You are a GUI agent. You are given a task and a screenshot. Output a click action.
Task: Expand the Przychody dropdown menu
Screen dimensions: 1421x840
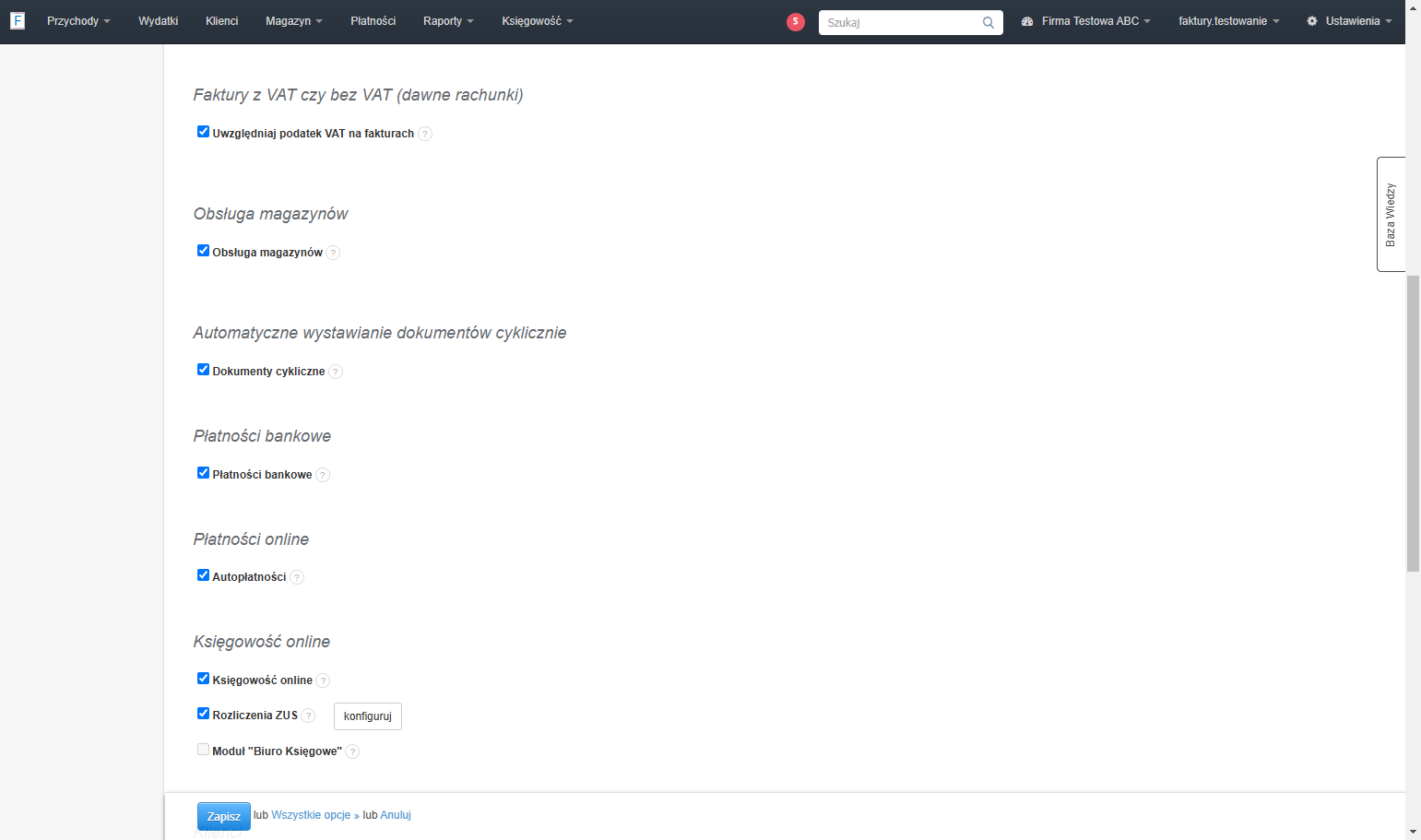pos(78,21)
